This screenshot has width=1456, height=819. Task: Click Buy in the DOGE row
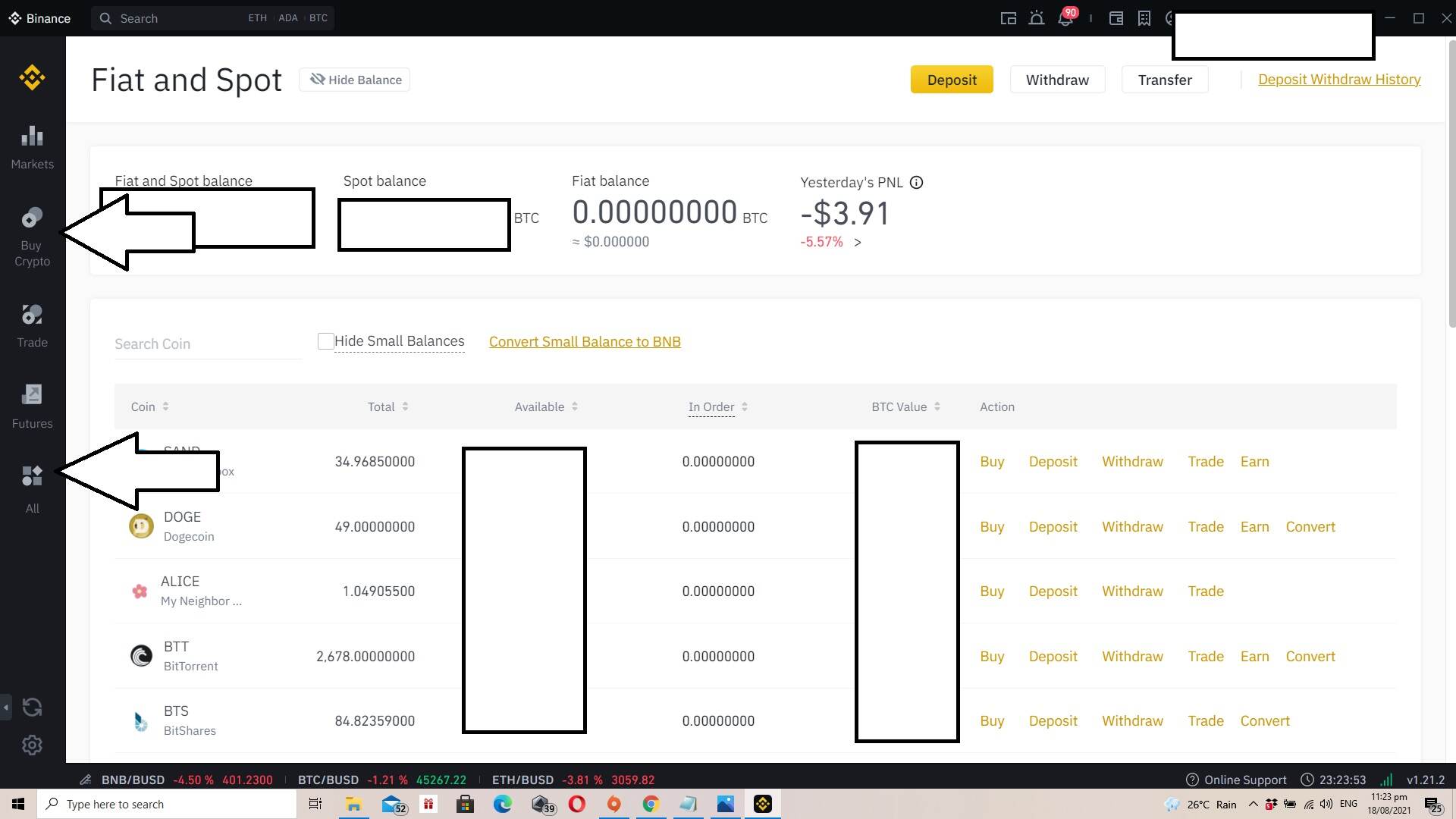point(992,527)
